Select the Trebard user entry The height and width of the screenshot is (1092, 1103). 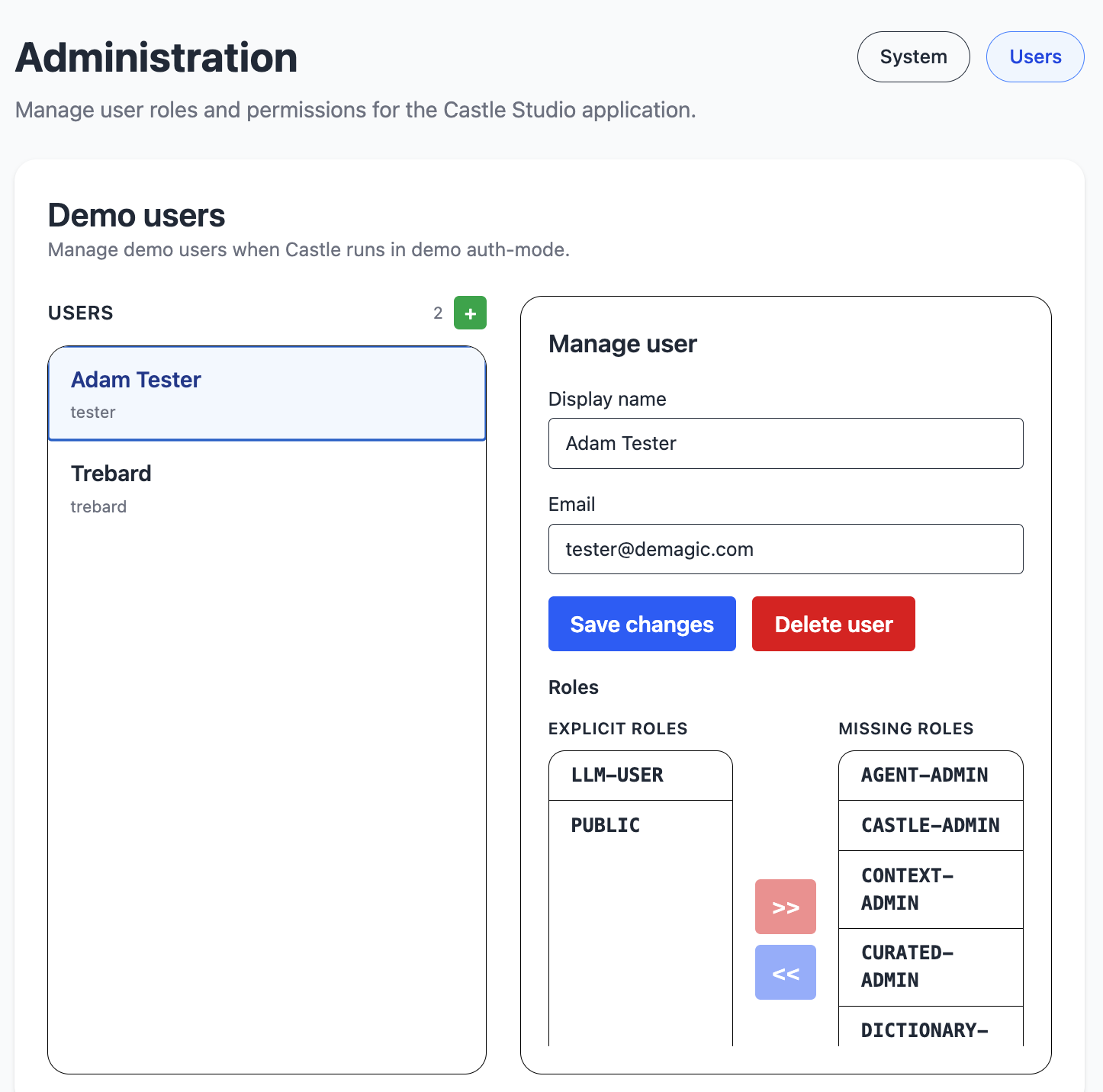pyautogui.click(x=267, y=488)
